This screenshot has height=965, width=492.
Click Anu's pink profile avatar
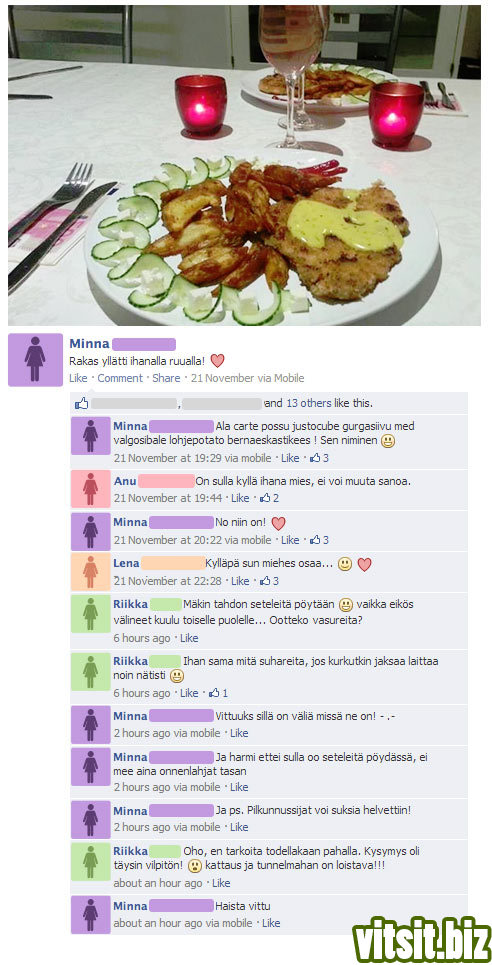[x=91, y=489]
